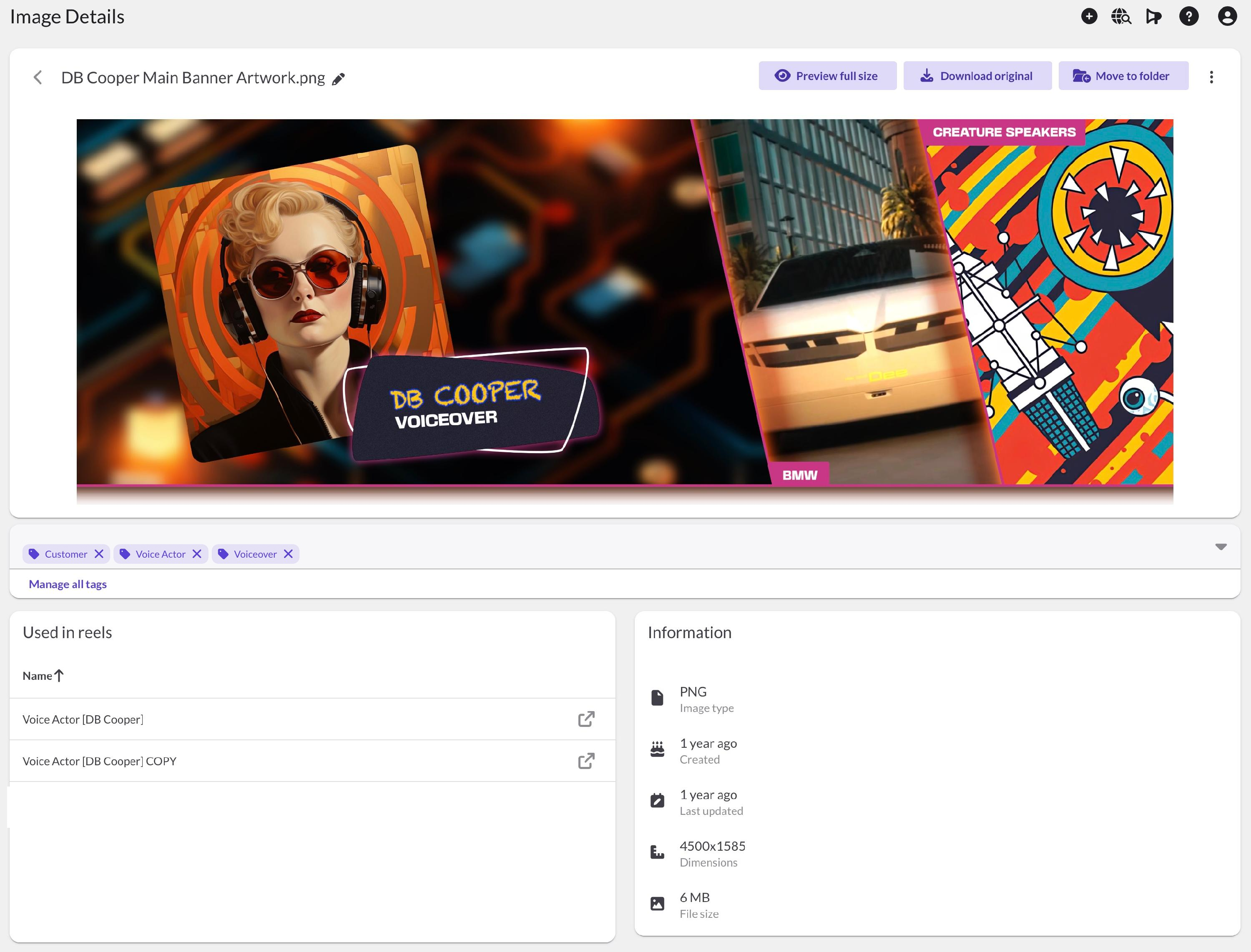The height and width of the screenshot is (952, 1251).
Task: Go back using the left chevron arrow
Action: [38, 78]
